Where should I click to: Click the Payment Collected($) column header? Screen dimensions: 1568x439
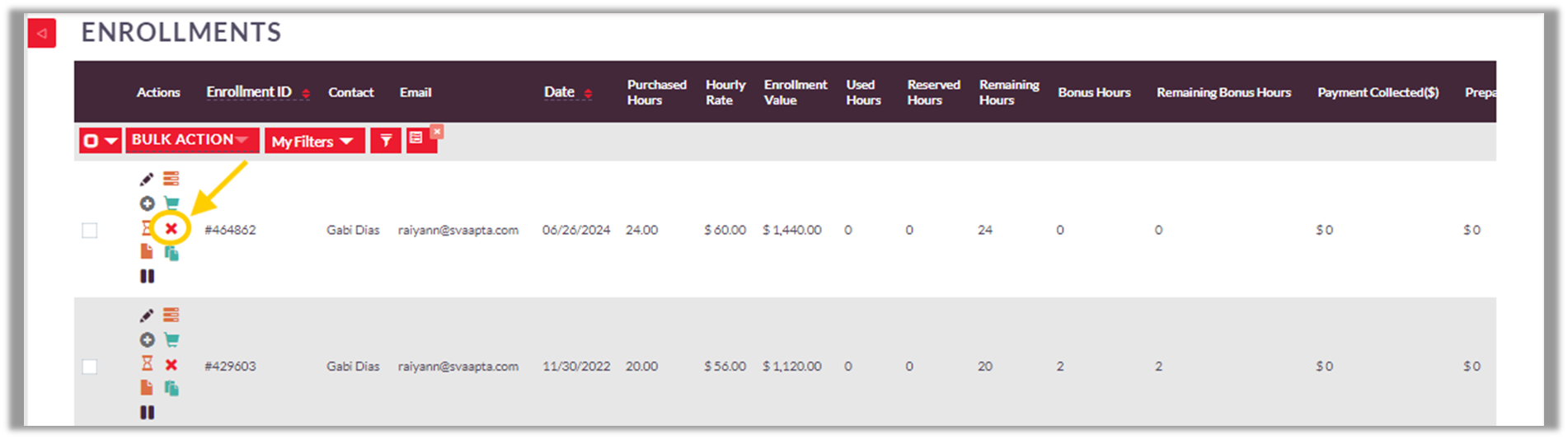[1378, 92]
